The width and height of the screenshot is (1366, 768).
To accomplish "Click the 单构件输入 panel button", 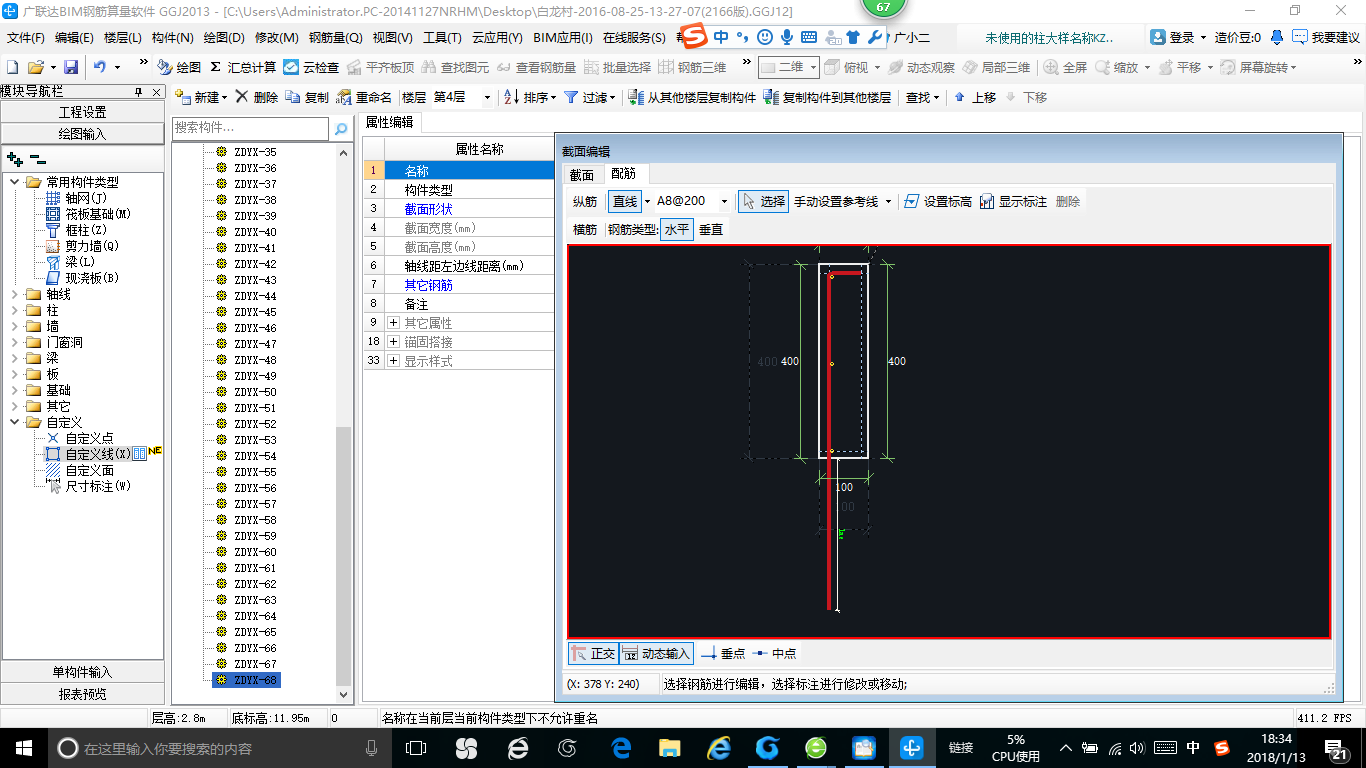I will (x=82, y=672).
